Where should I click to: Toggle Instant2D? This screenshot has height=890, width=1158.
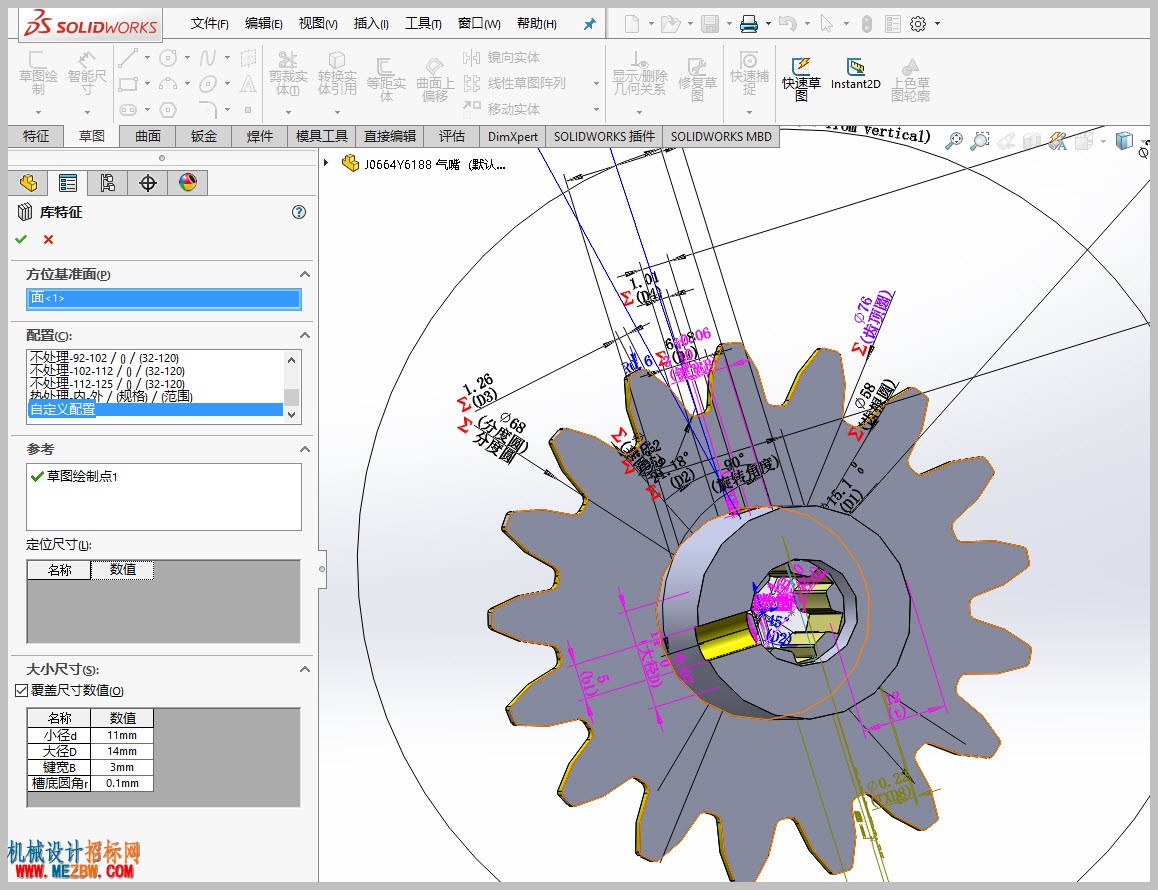(x=855, y=74)
